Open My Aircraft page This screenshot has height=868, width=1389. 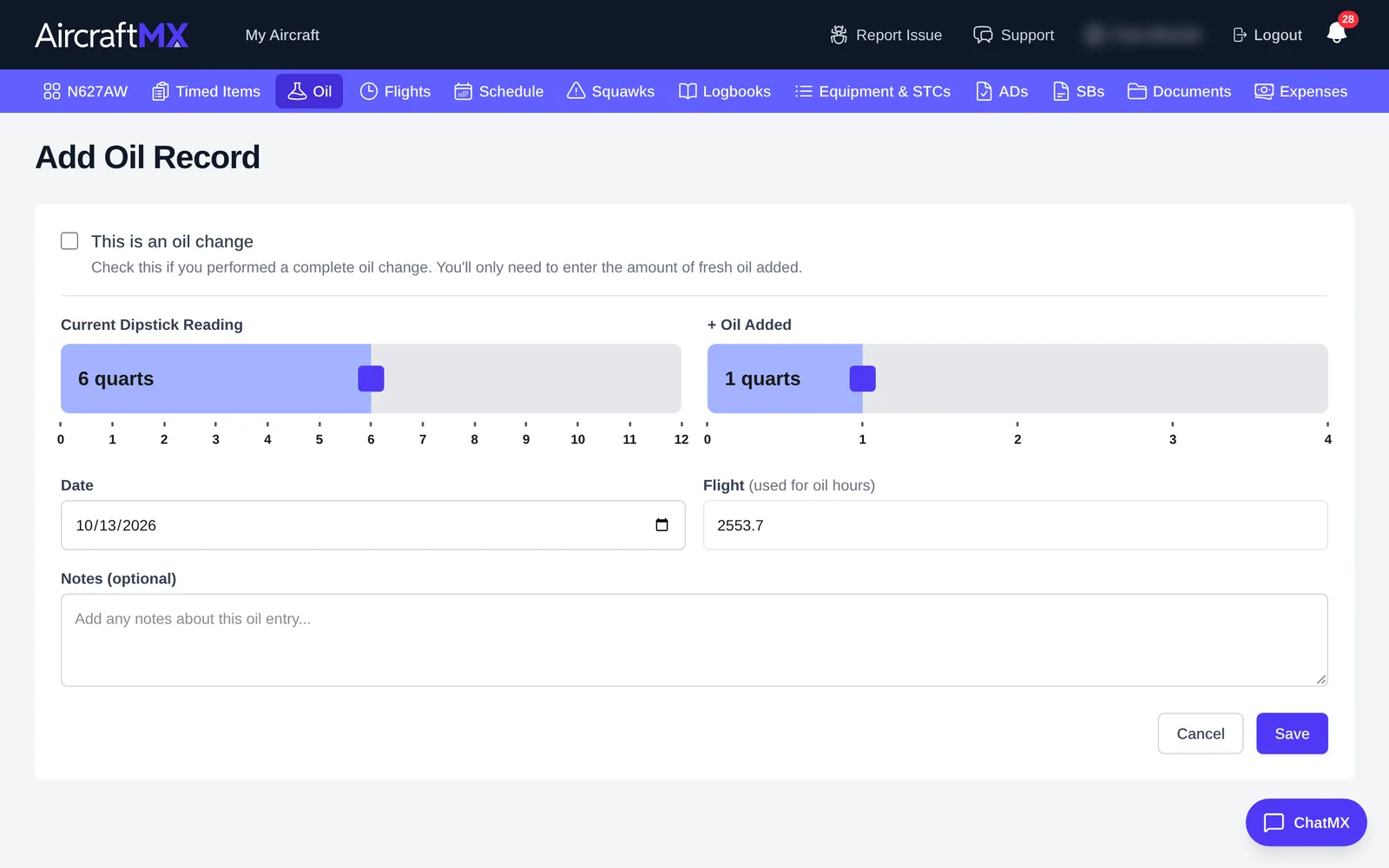(282, 35)
